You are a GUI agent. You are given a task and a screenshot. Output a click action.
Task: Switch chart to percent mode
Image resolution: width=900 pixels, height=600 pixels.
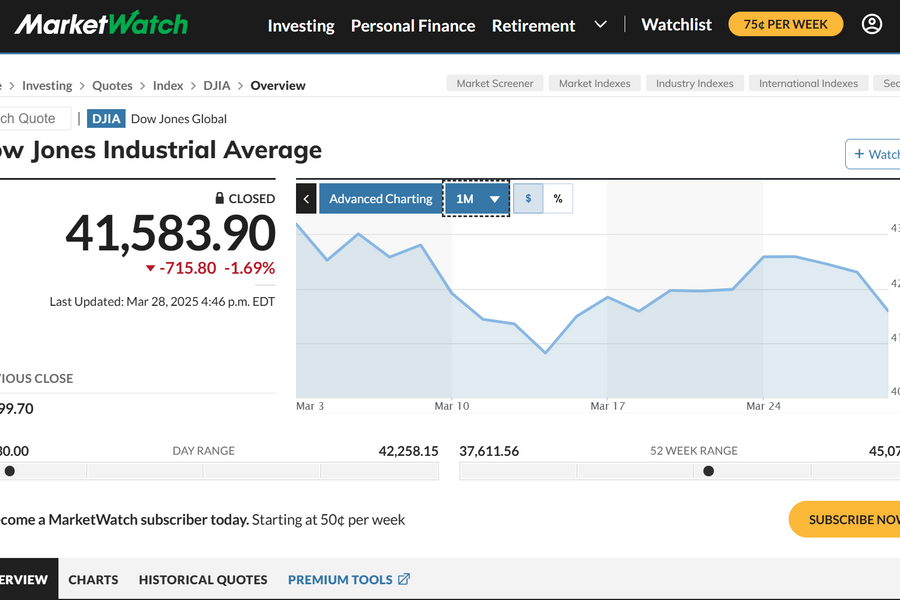558,199
